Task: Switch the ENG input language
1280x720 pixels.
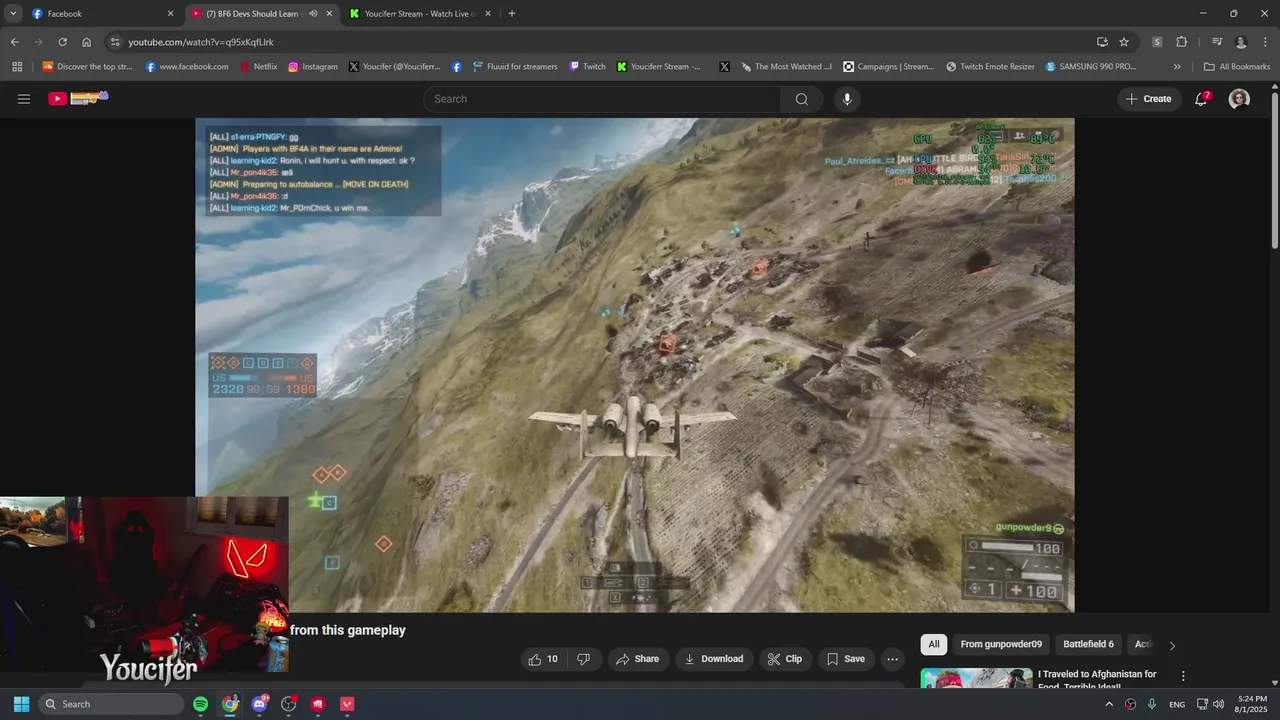Action: [1177, 704]
